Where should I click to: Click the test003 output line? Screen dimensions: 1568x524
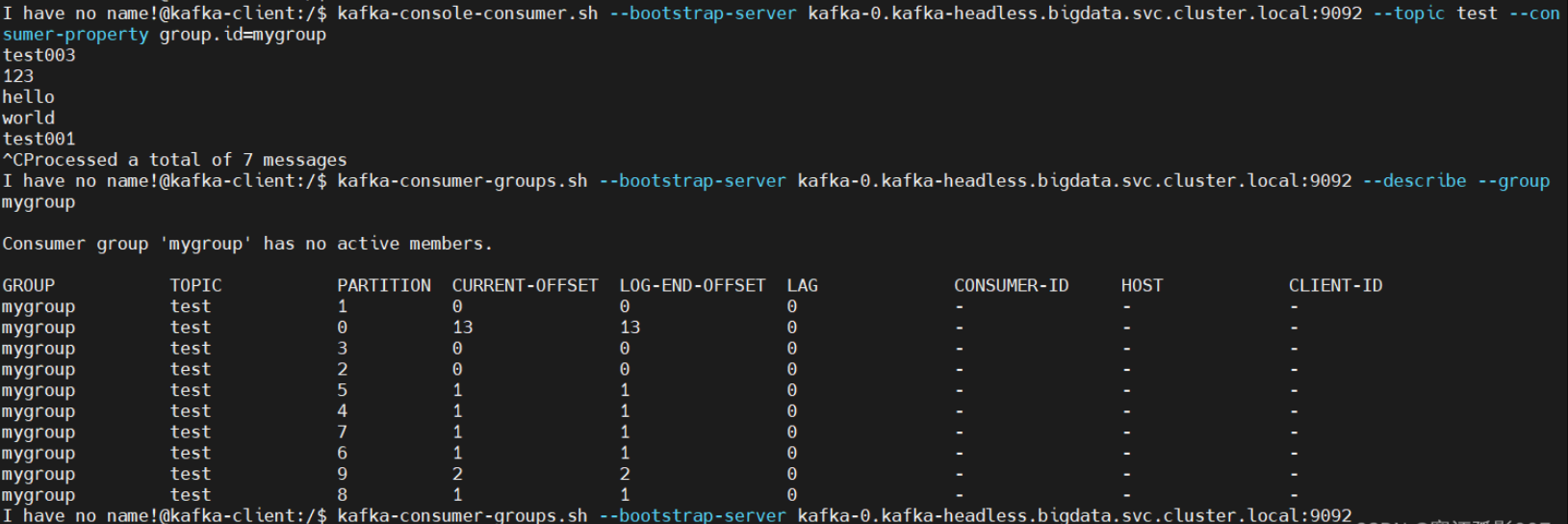click(39, 56)
